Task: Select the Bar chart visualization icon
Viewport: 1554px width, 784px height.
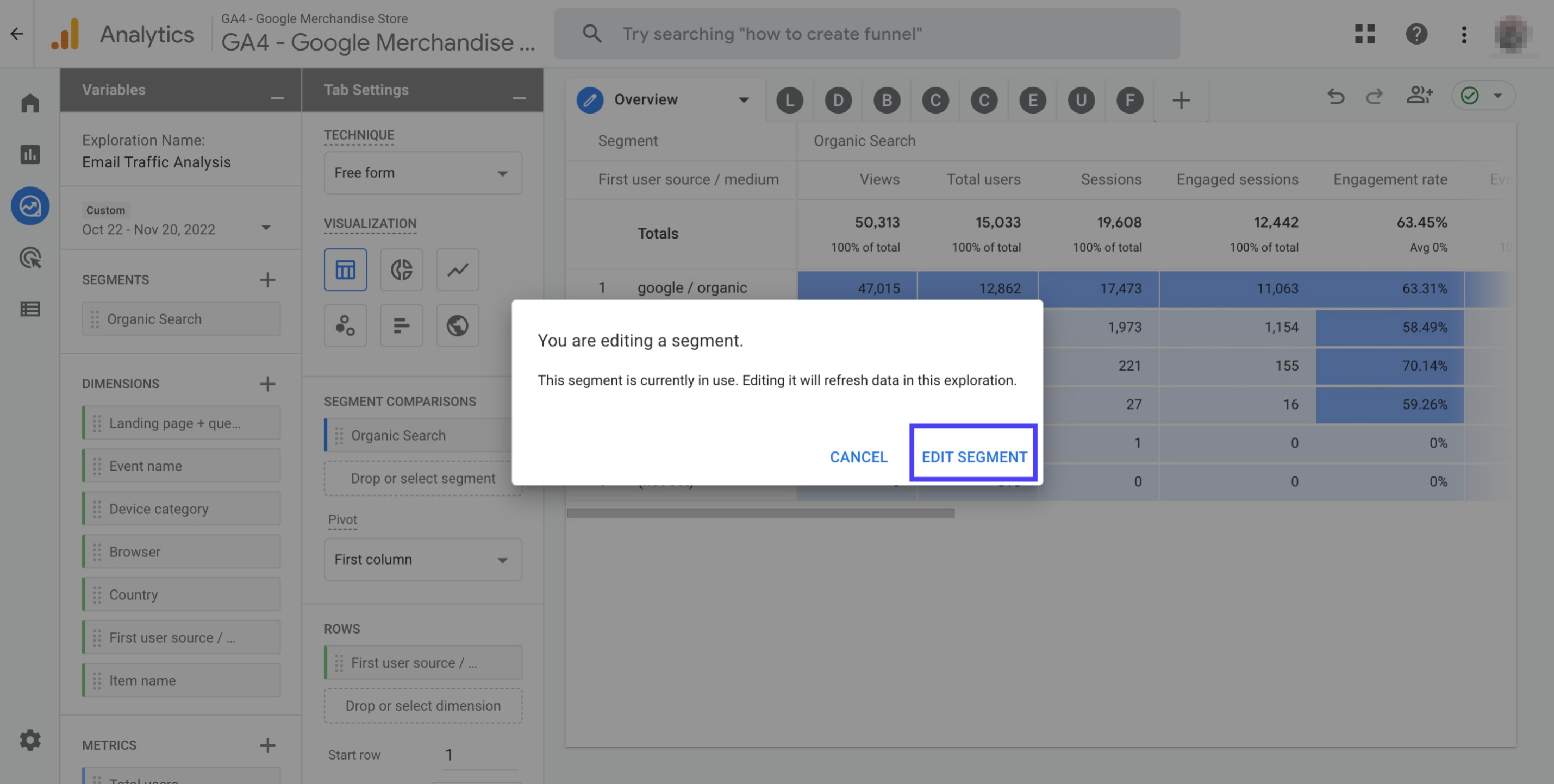Action: [401, 325]
